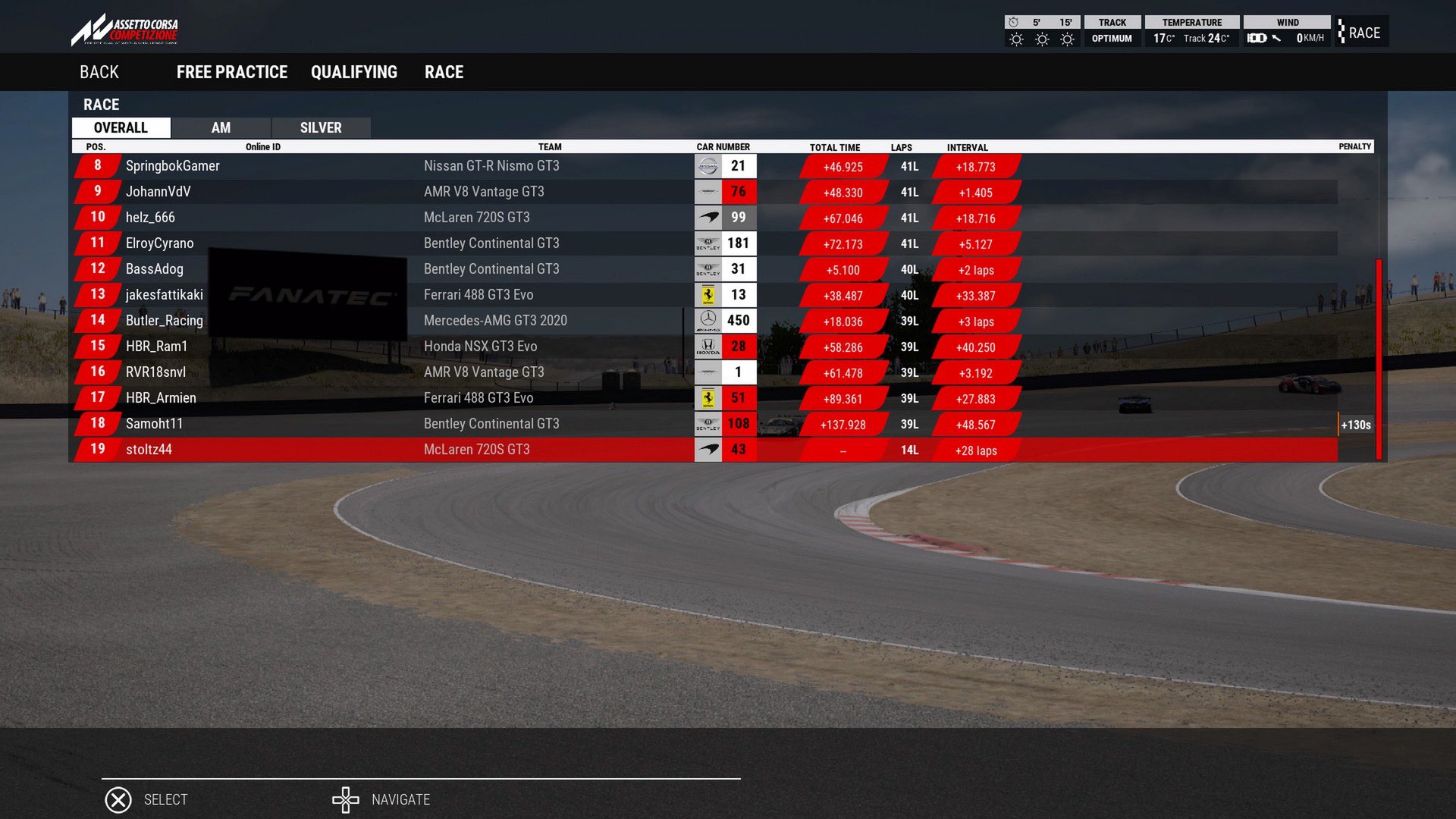
Task: Click the 5-minute sun forecast icon
Action: (x=1042, y=39)
